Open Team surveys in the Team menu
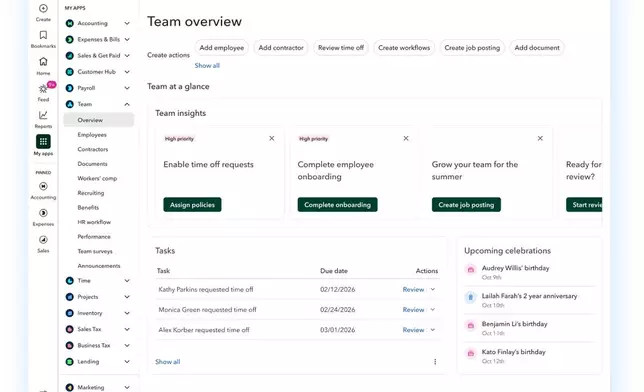644x392 pixels. click(95, 251)
